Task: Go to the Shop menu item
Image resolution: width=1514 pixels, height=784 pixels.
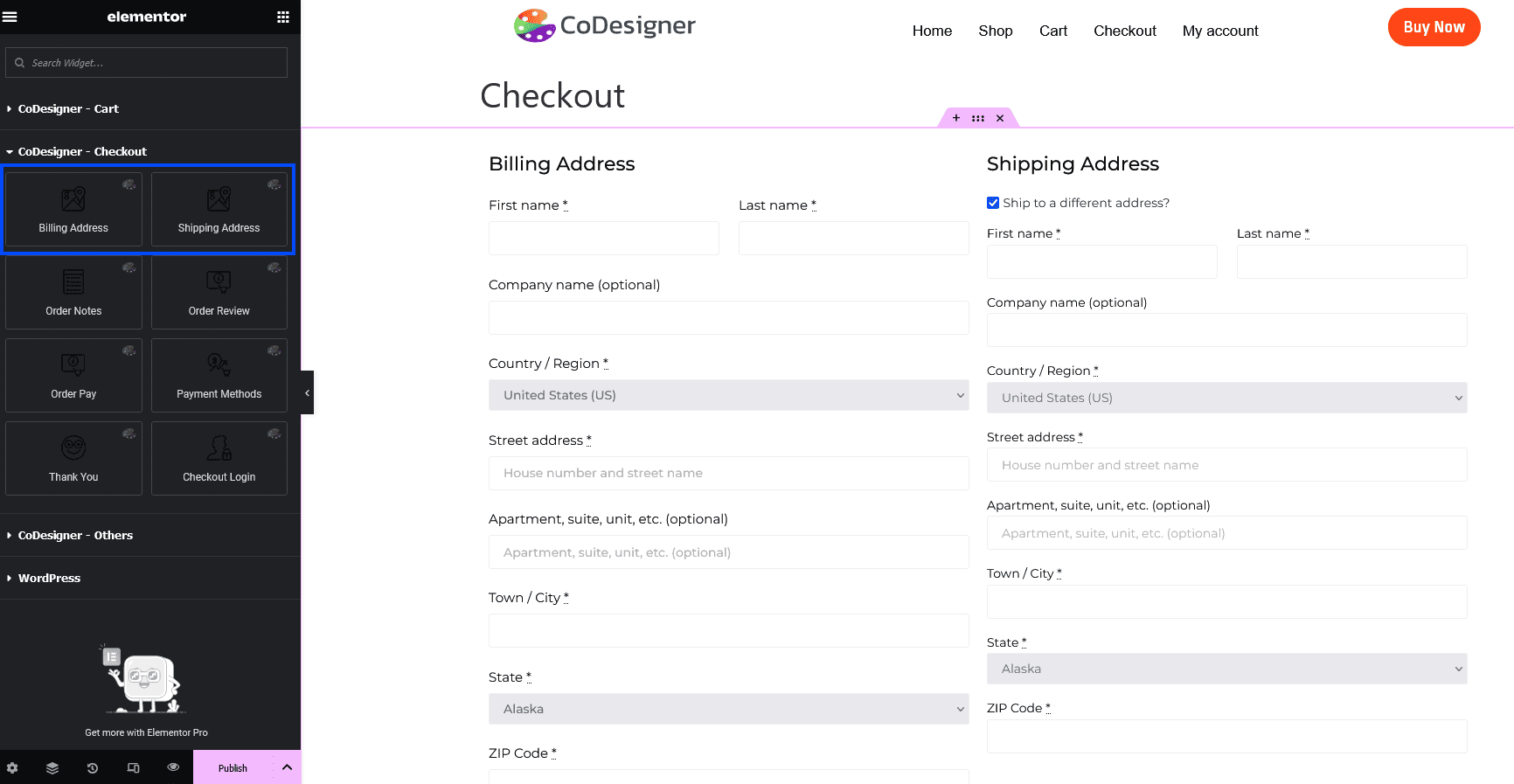Action: click(x=995, y=31)
